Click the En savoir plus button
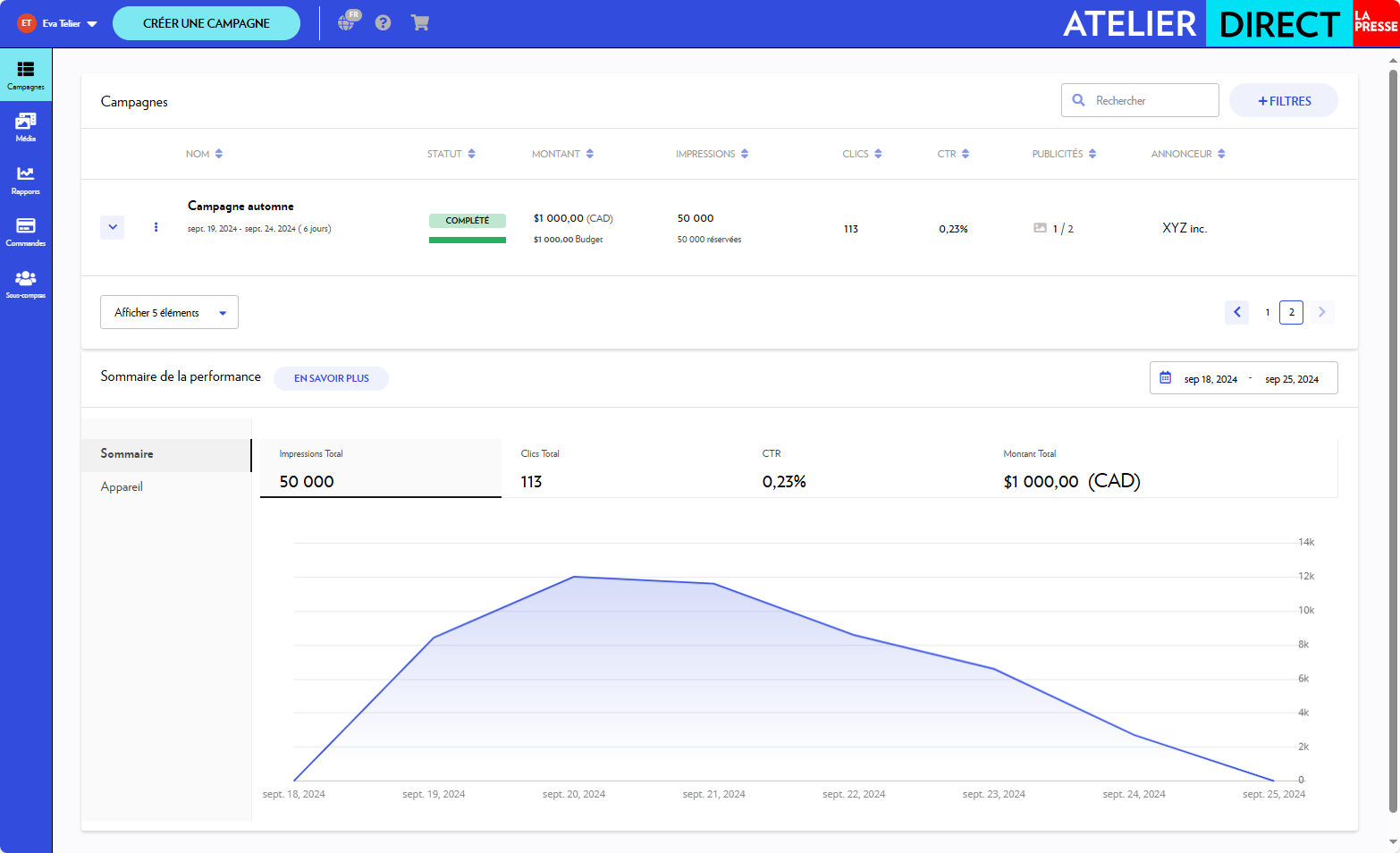The image size is (1400, 853). coord(331,378)
